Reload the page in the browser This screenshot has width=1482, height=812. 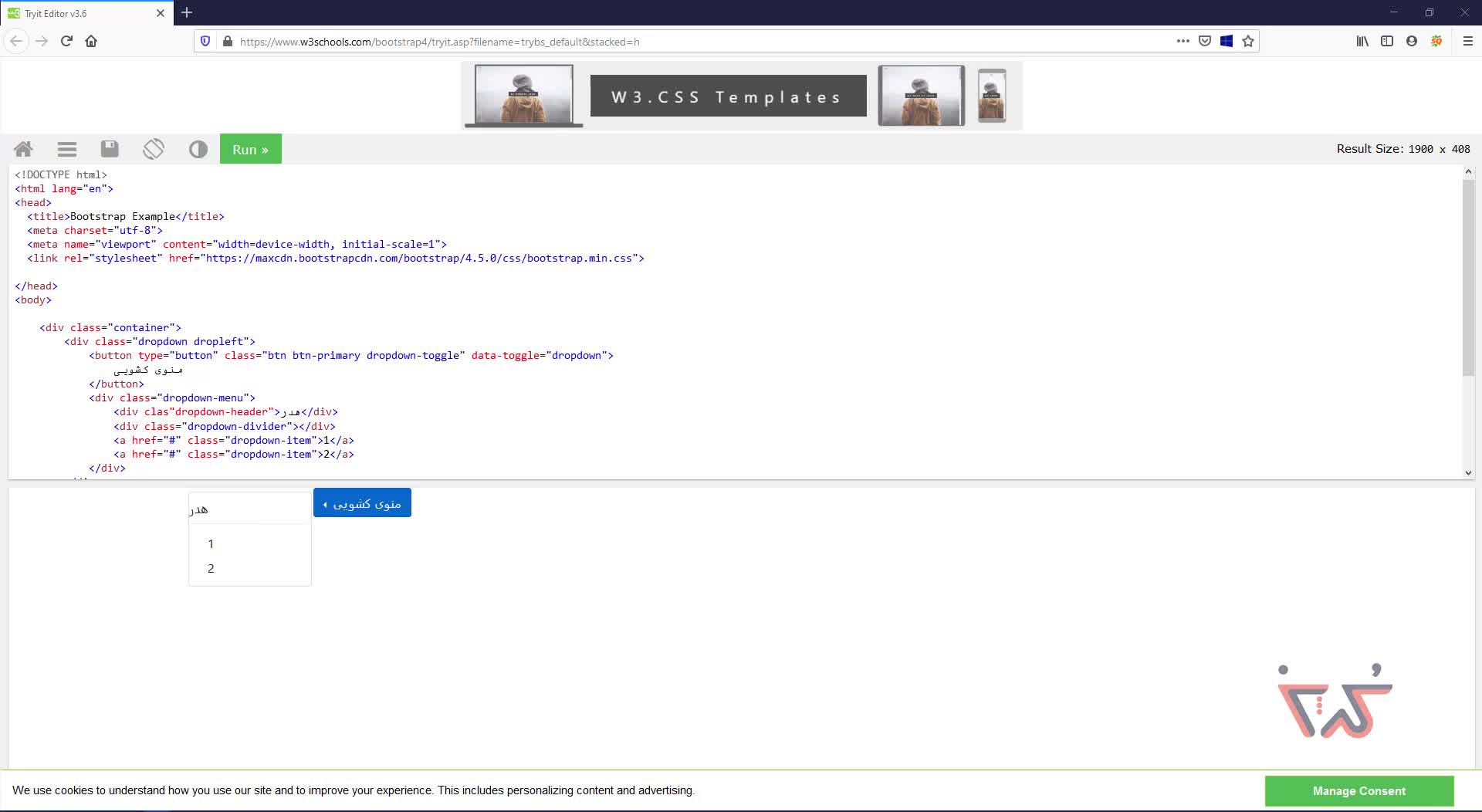coord(66,42)
